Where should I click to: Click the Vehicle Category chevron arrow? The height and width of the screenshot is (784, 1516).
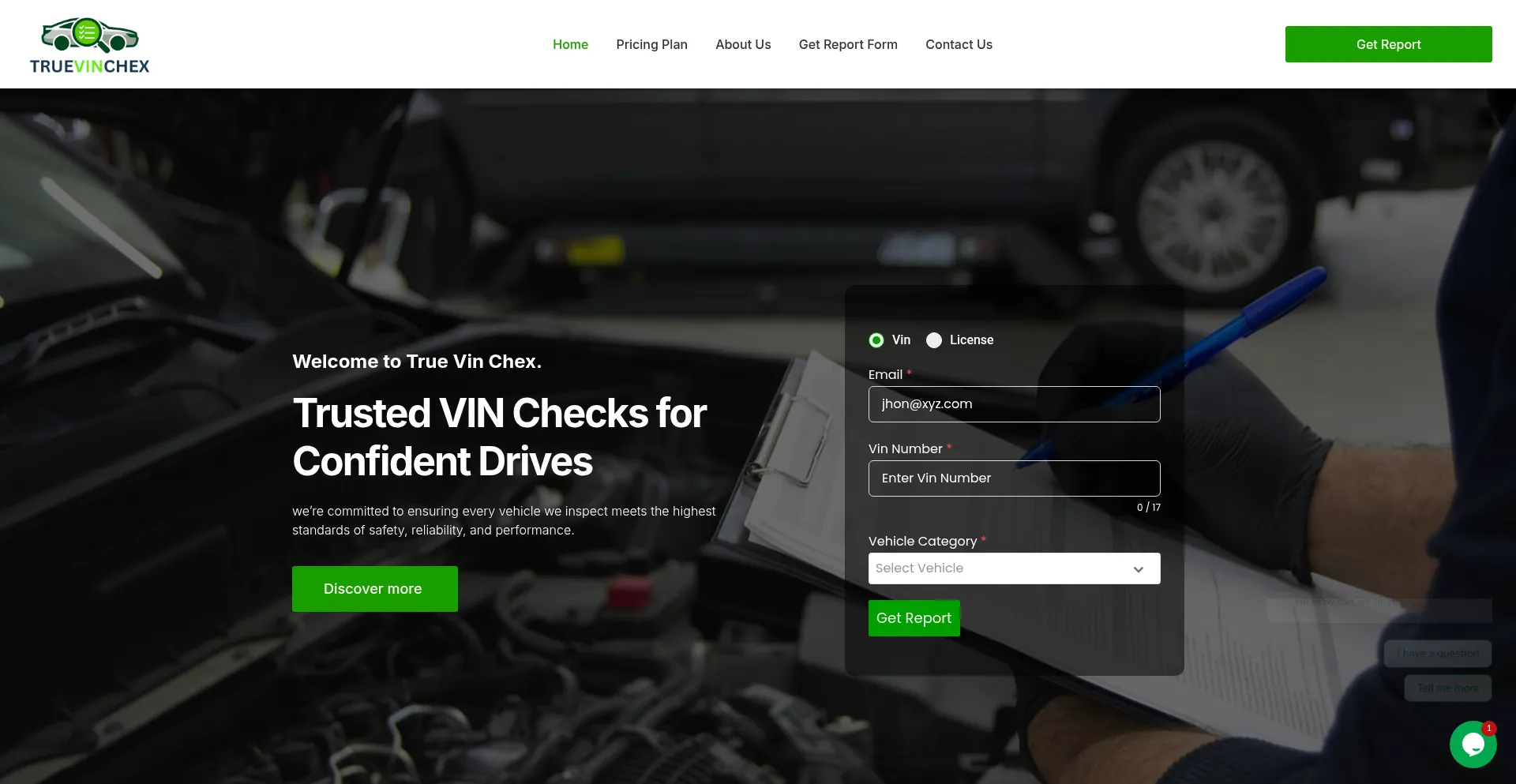click(1138, 569)
